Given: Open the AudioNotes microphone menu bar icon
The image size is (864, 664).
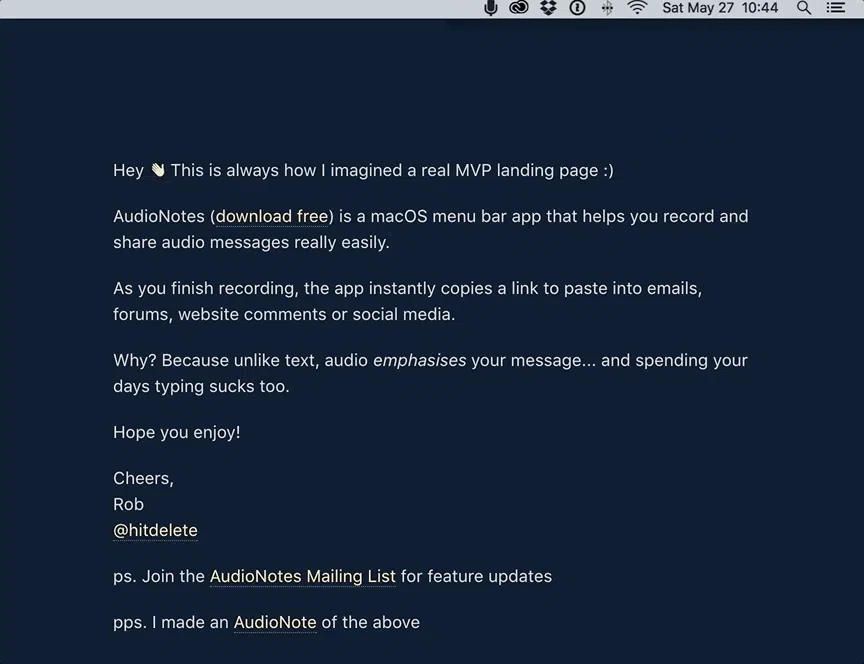Looking at the screenshot, I should [x=490, y=8].
